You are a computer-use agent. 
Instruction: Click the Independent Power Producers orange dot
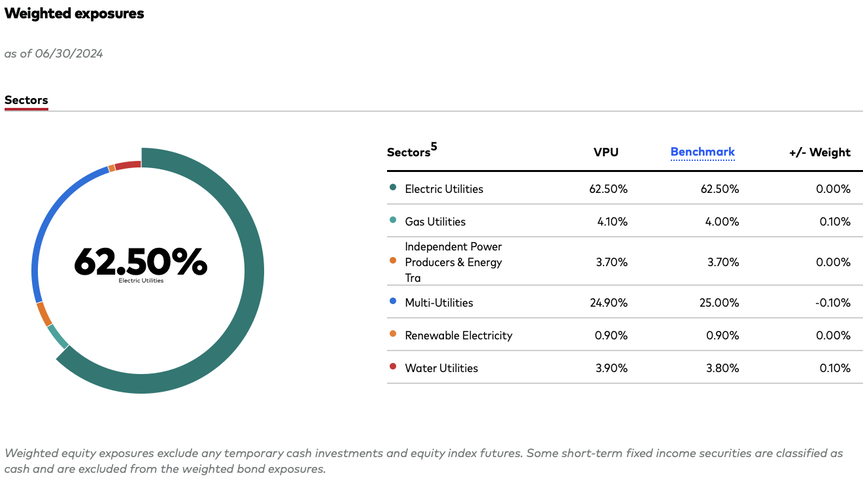pyautogui.click(x=392, y=262)
